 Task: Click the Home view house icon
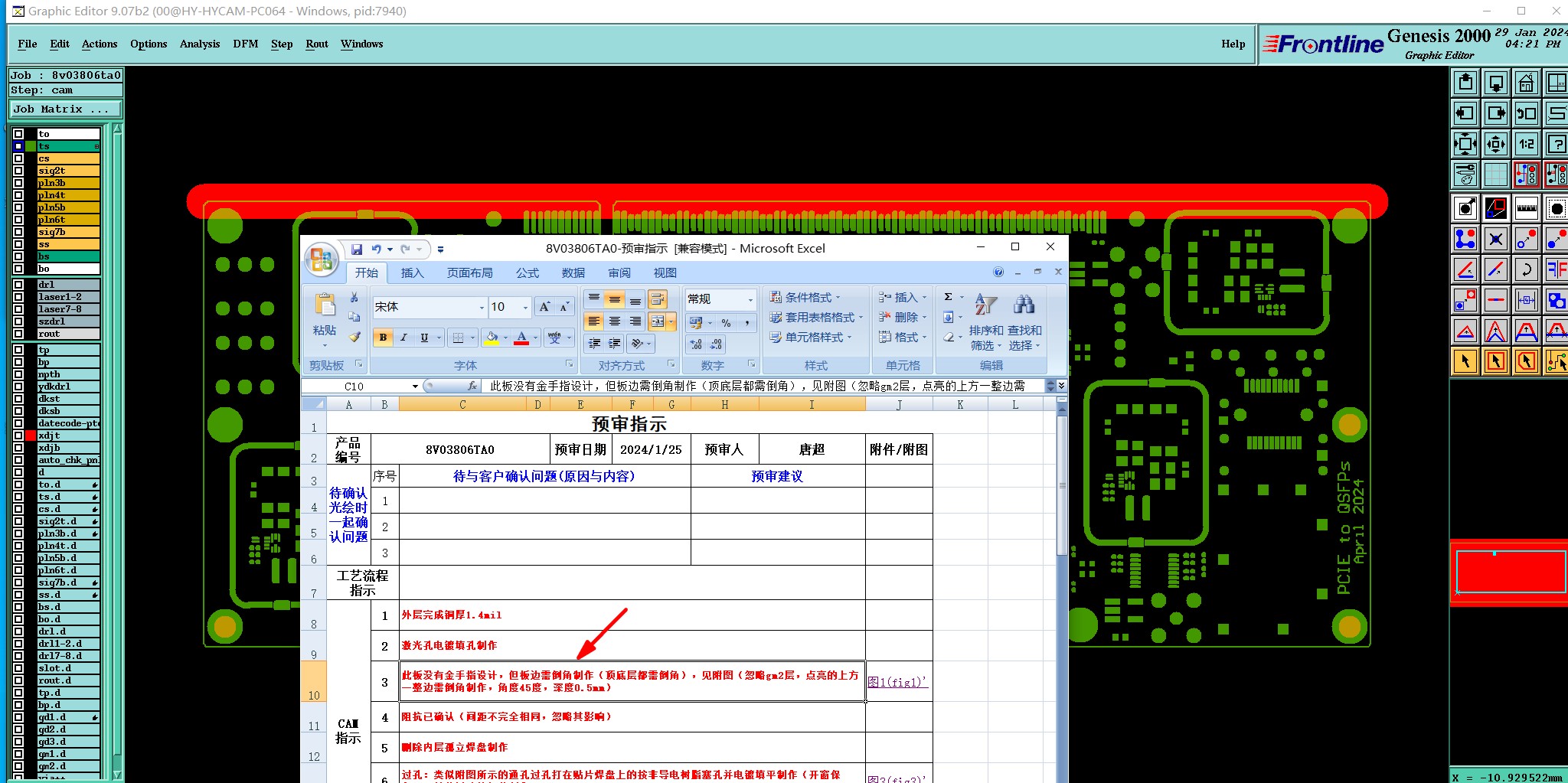pyautogui.click(x=1526, y=83)
